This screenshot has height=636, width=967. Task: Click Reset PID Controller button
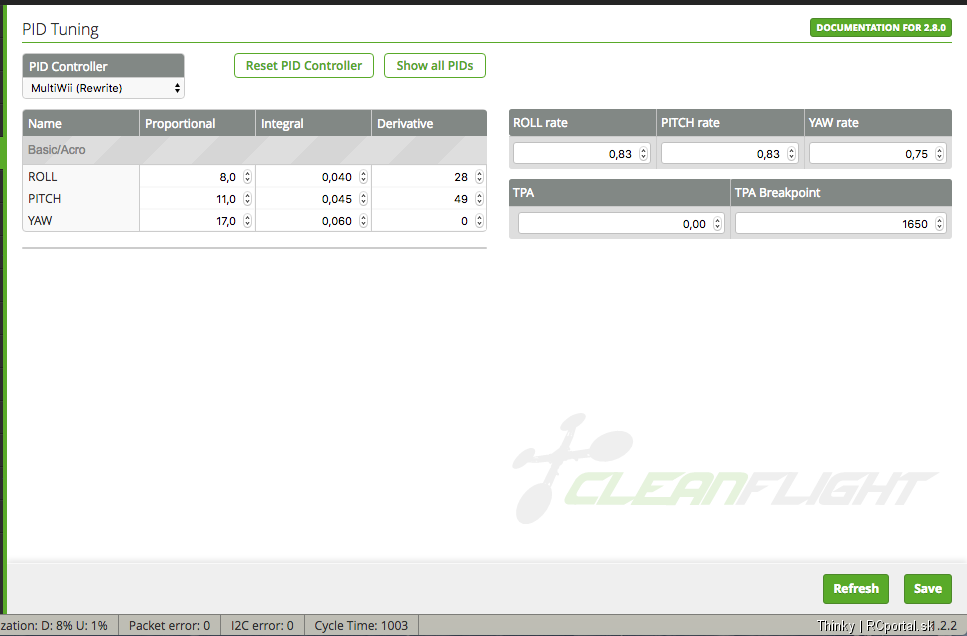(x=304, y=65)
